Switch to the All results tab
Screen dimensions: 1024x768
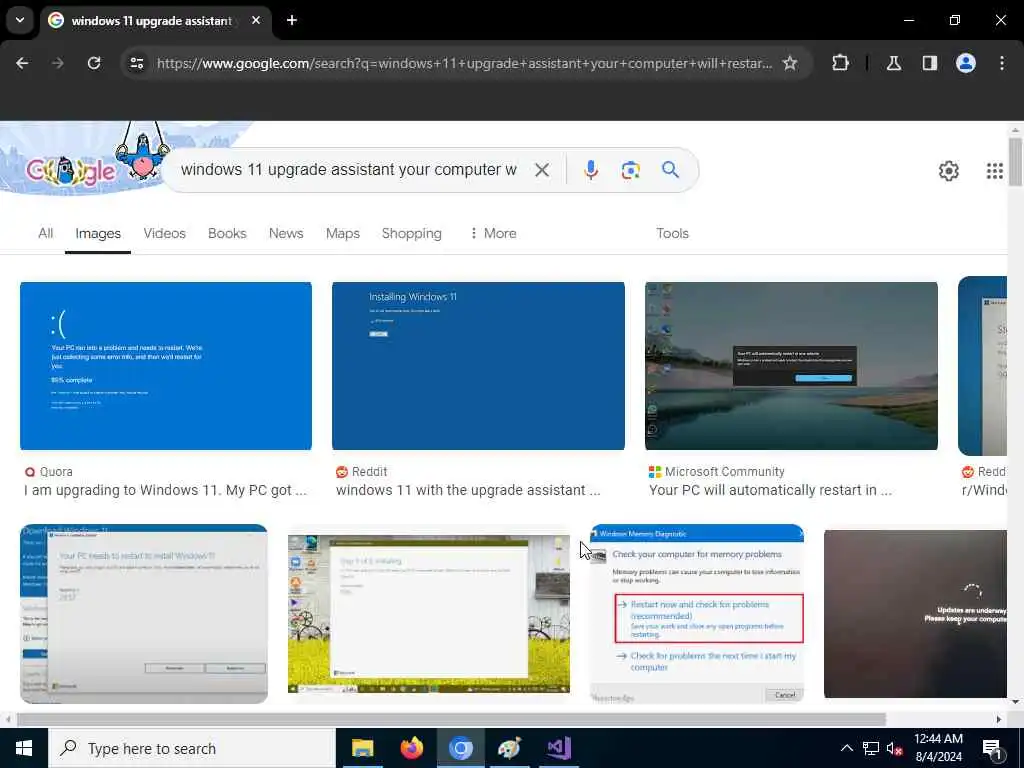coord(46,234)
